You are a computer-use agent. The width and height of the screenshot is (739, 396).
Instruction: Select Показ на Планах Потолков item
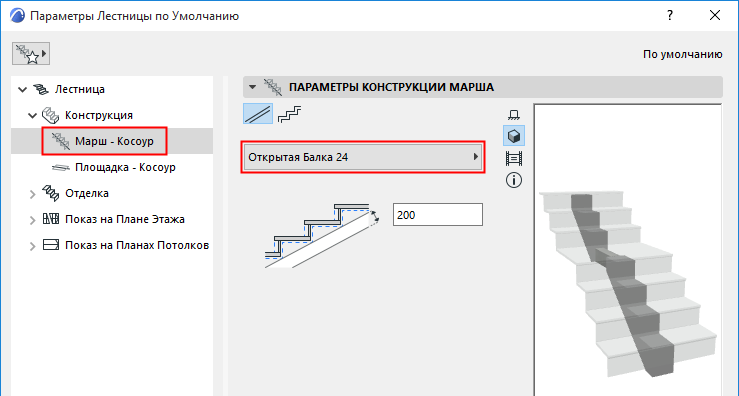coord(137,246)
